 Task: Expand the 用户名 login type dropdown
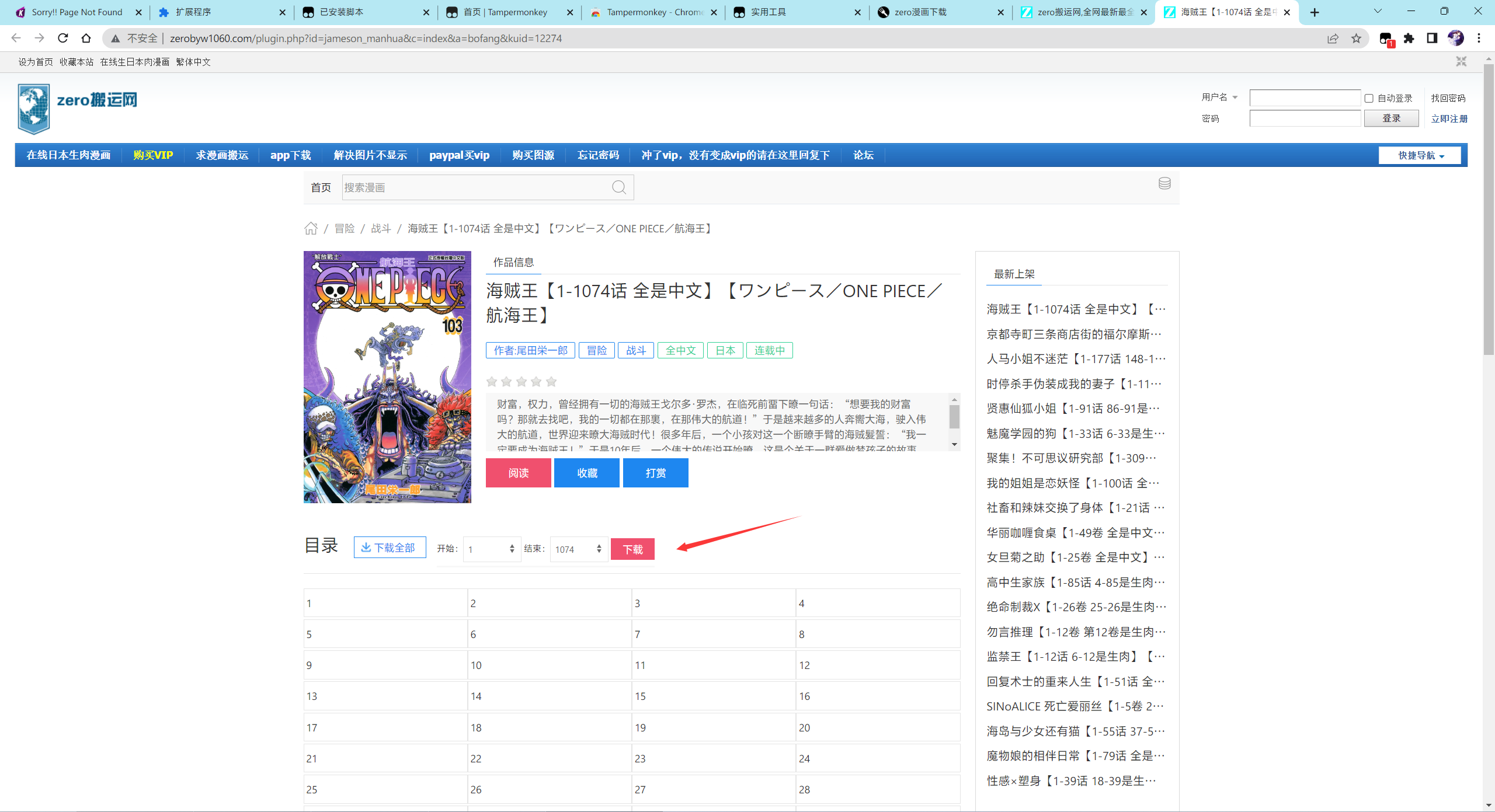coord(1219,97)
